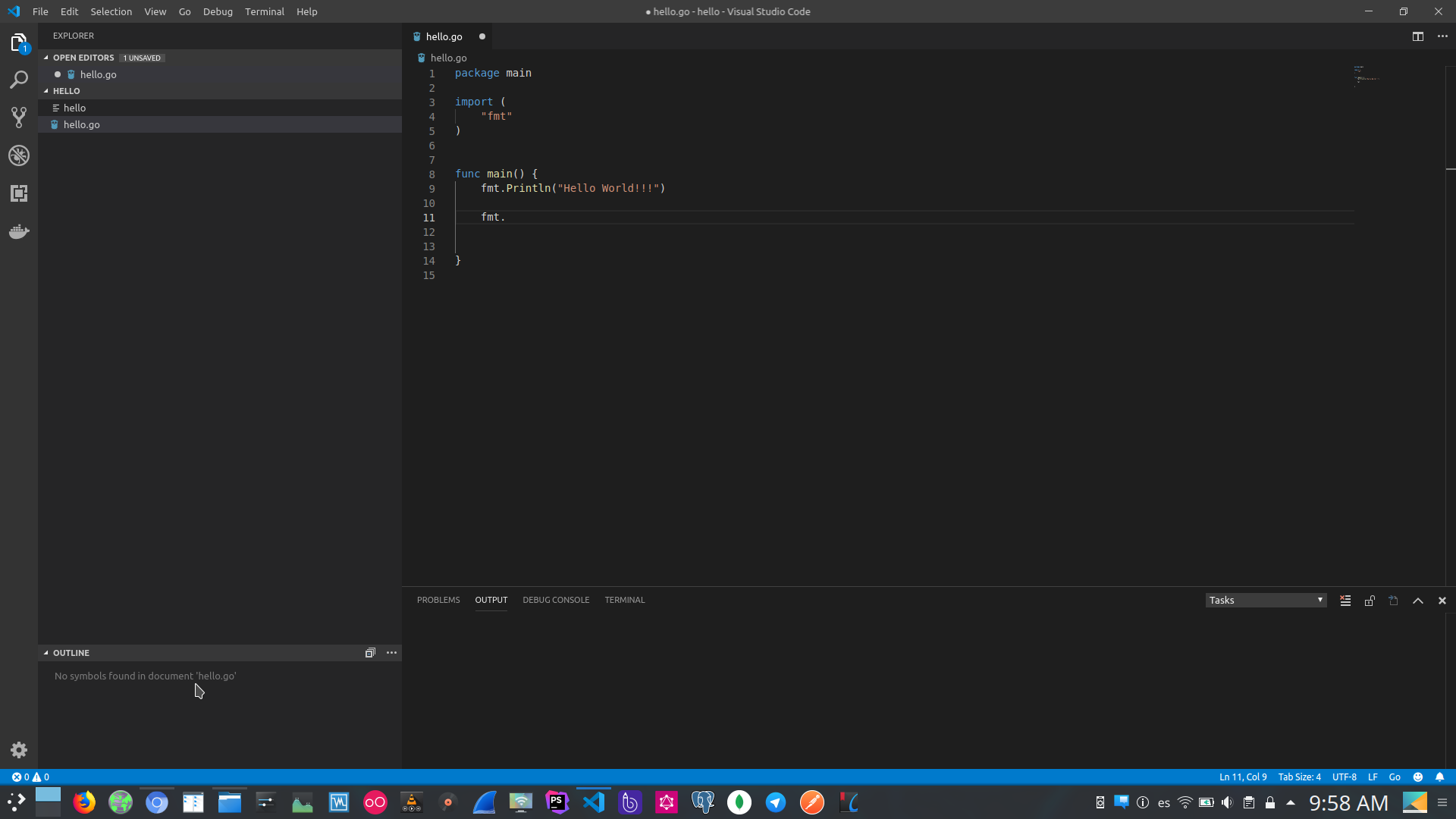Split the editor using the title bar icon
This screenshot has width=1456, height=819.
(1419, 36)
